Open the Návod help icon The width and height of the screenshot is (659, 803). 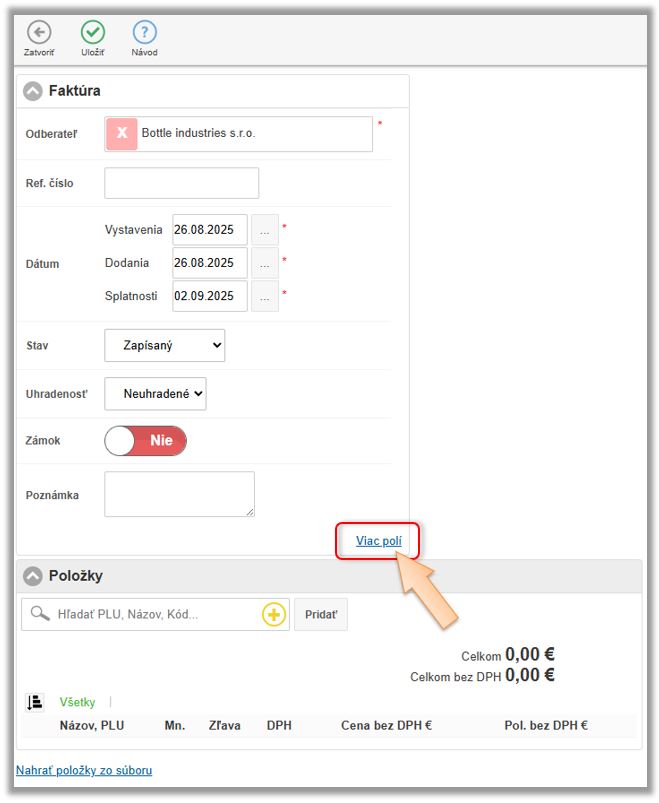(x=144, y=32)
